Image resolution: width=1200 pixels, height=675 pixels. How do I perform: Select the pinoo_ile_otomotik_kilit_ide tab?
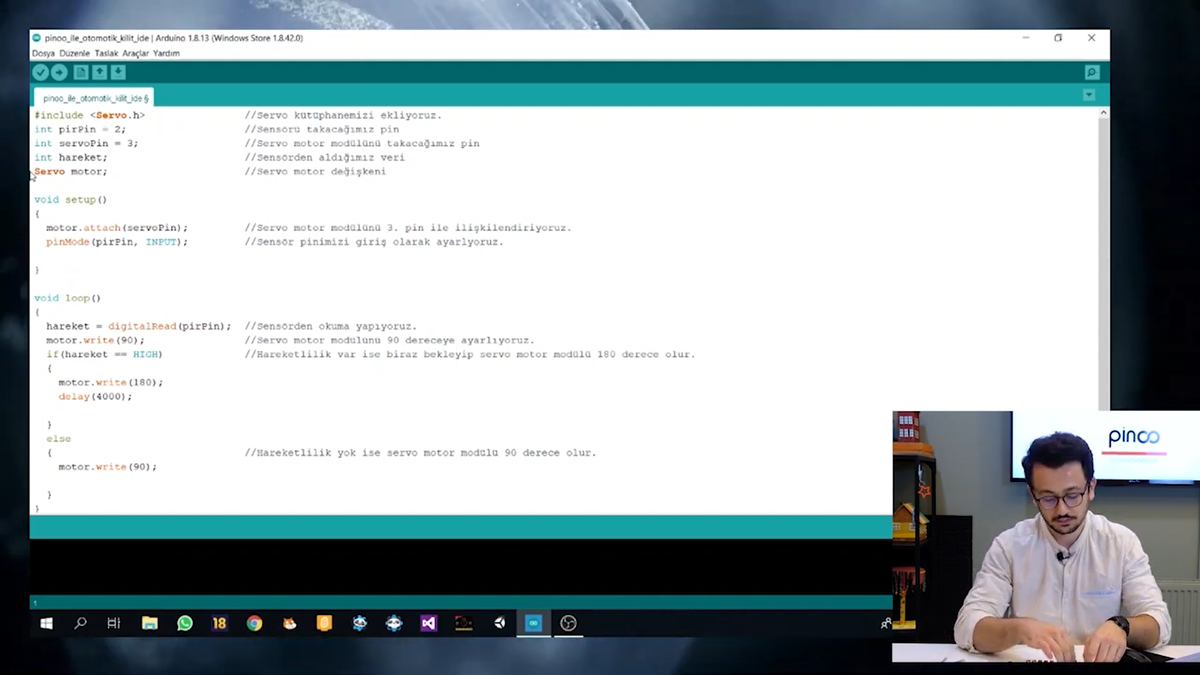[x=92, y=98]
